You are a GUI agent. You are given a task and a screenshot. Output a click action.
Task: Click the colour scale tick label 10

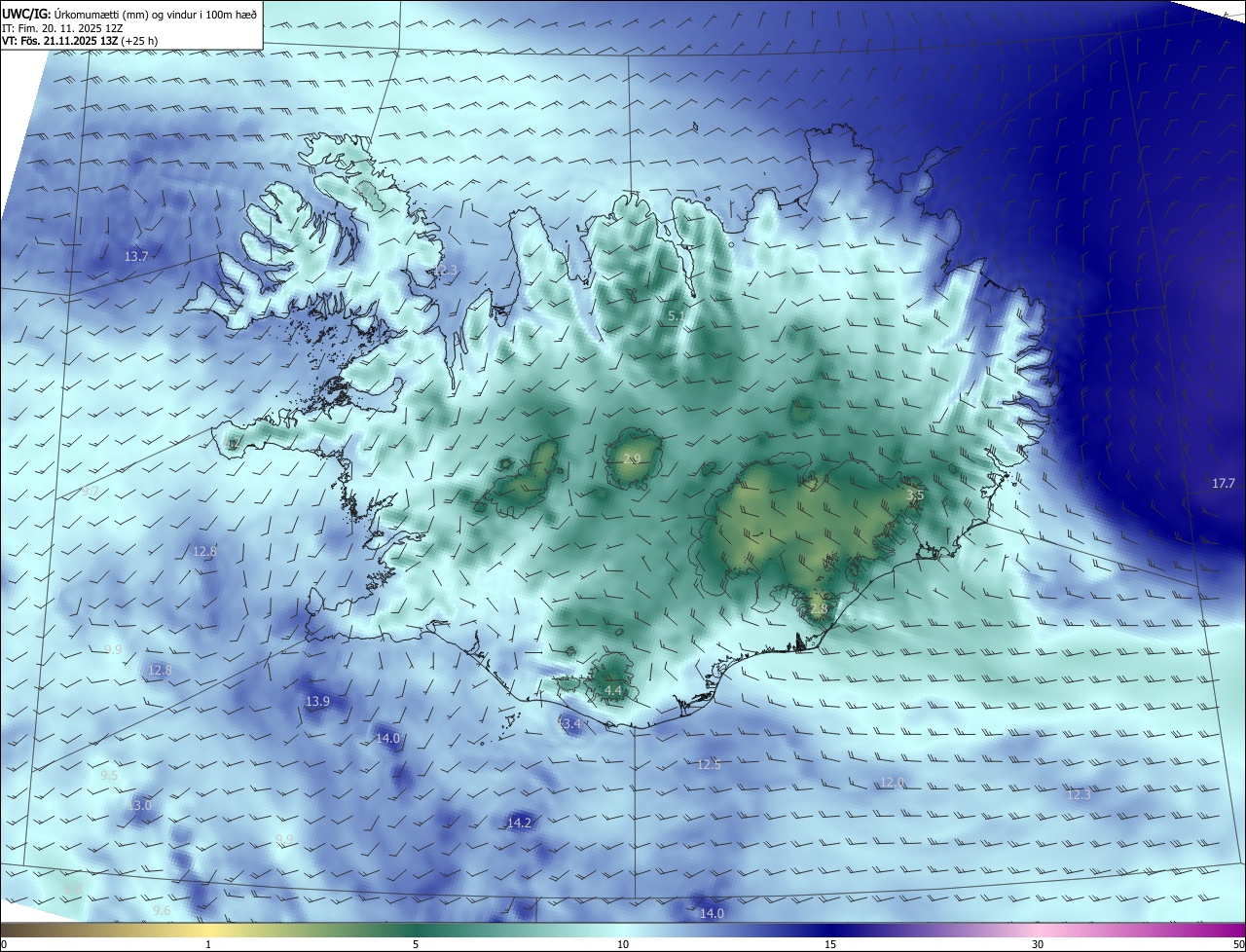pyautogui.click(x=623, y=944)
